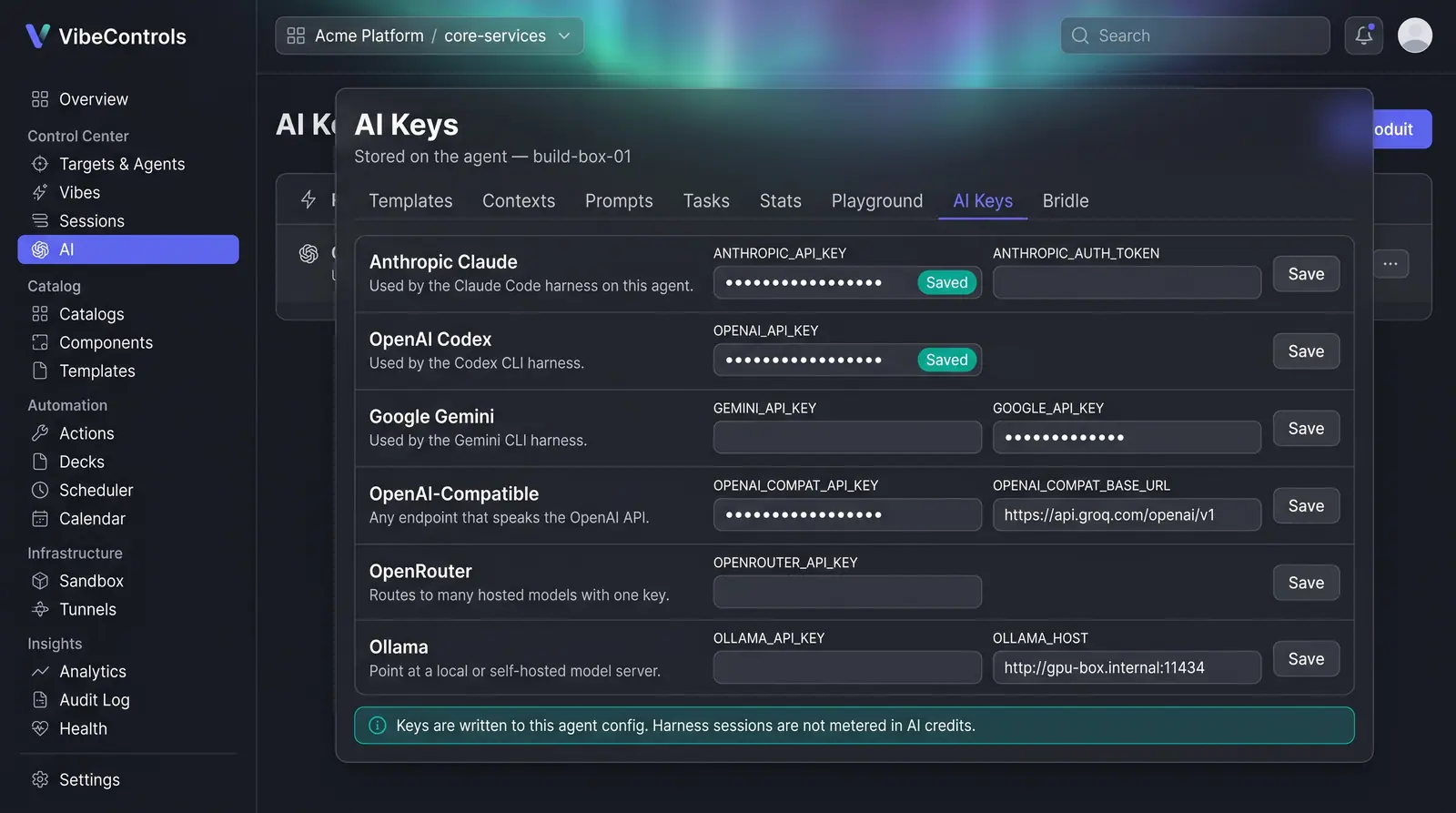The height and width of the screenshot is (813, 1456).
Task: Click the OpenAI swirl icon behind dialog
Action: [x=309, y=253]
